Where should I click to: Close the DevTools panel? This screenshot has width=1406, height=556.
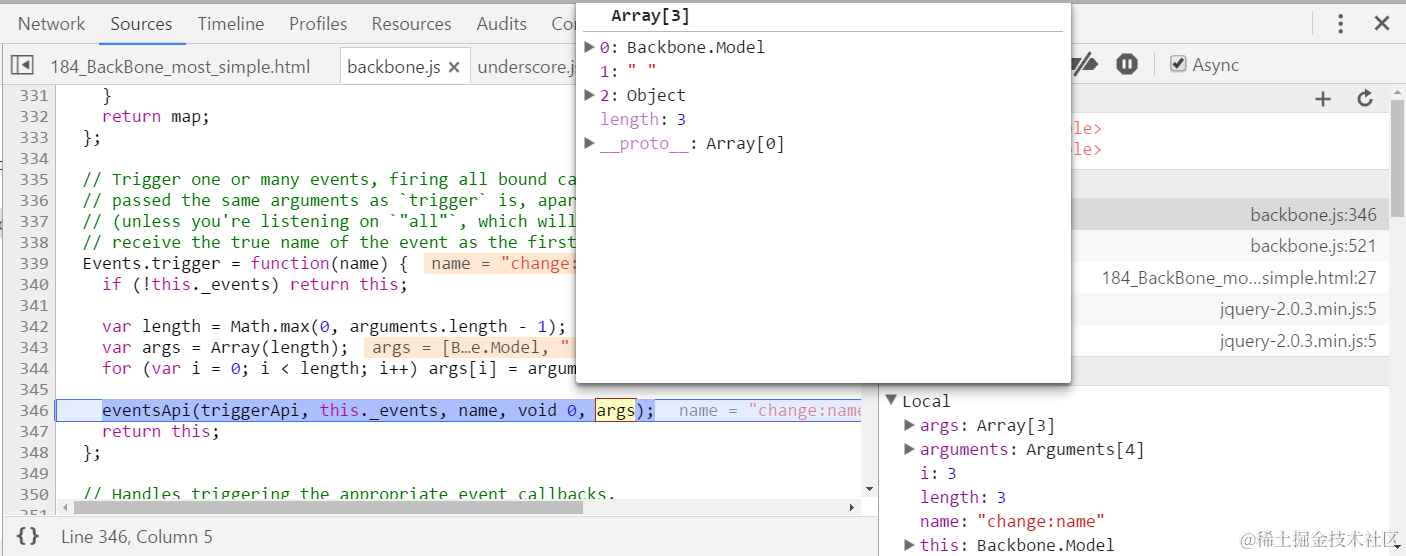[1382, 23]
